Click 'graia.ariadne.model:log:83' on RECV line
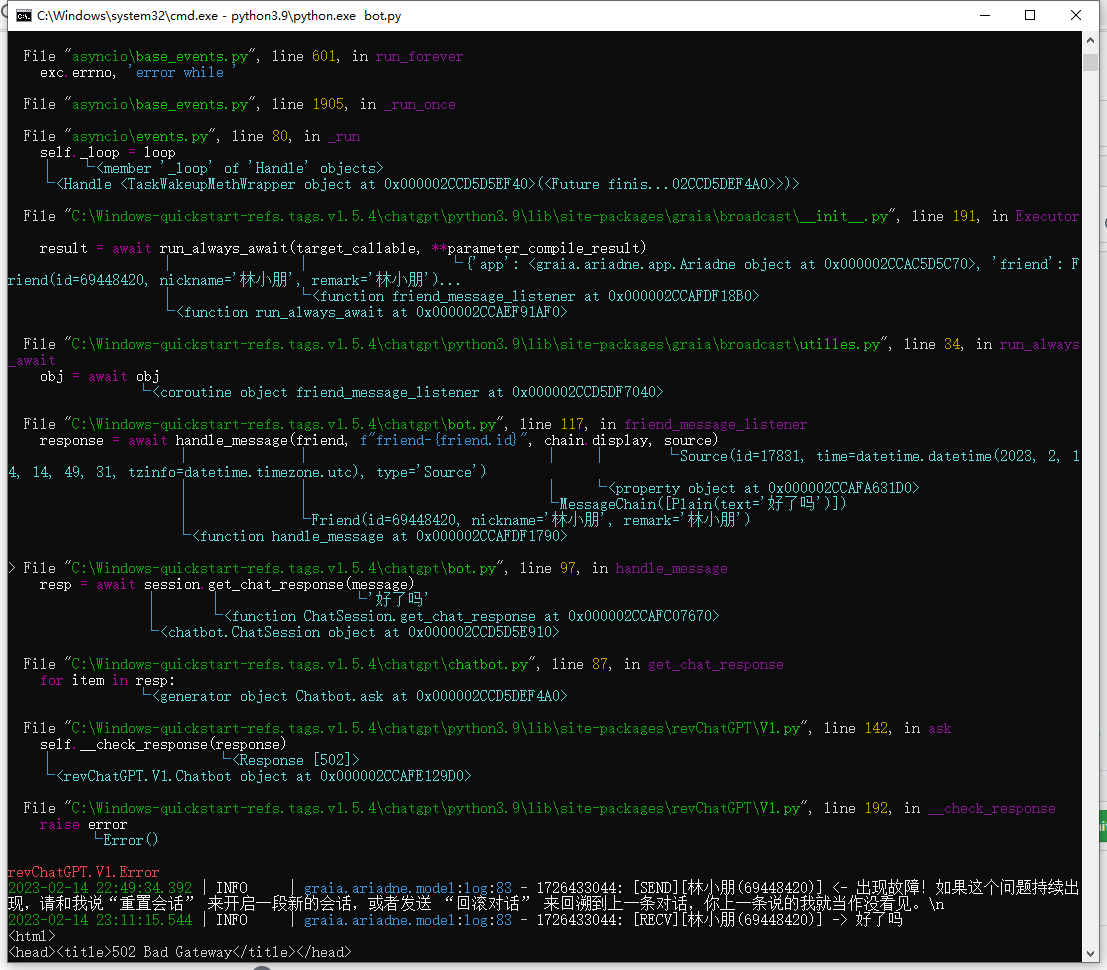 [x=407, y=920]
